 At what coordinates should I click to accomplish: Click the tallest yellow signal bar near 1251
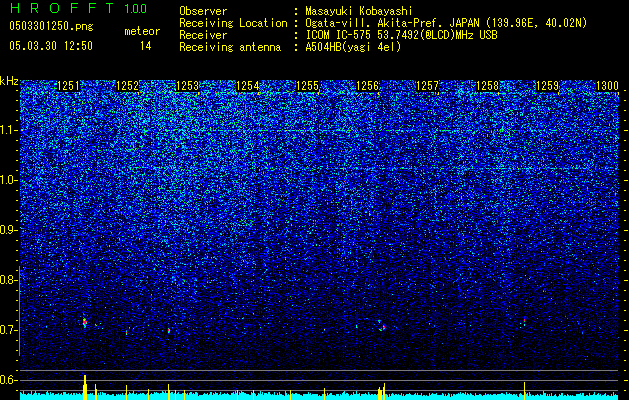click(85, 387)
